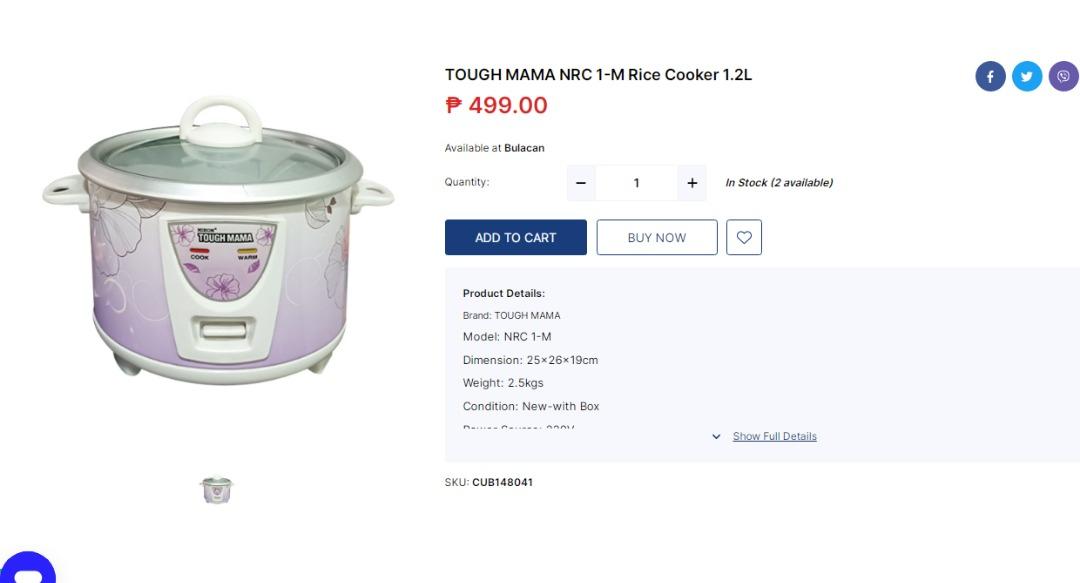Click the chevron next to Show Full Details

(716, 436)
